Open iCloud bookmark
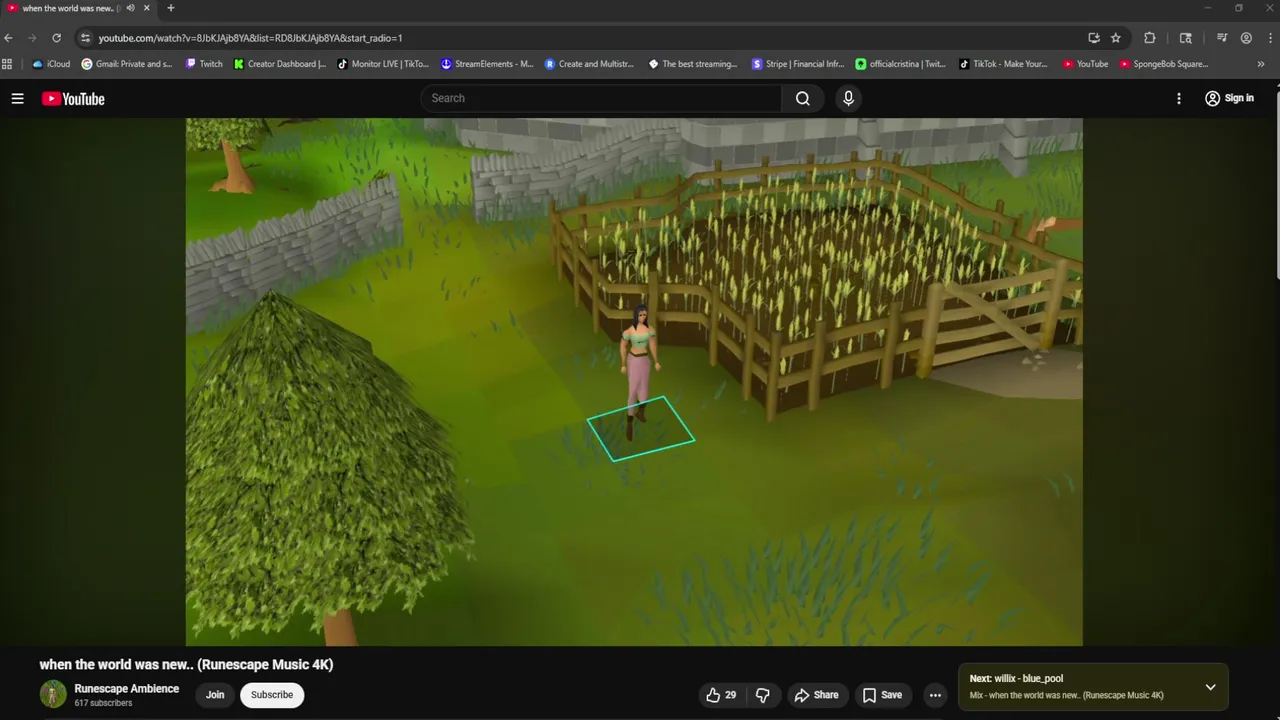This screenshot has height=720, width=1280. click(x=52, y=64)
